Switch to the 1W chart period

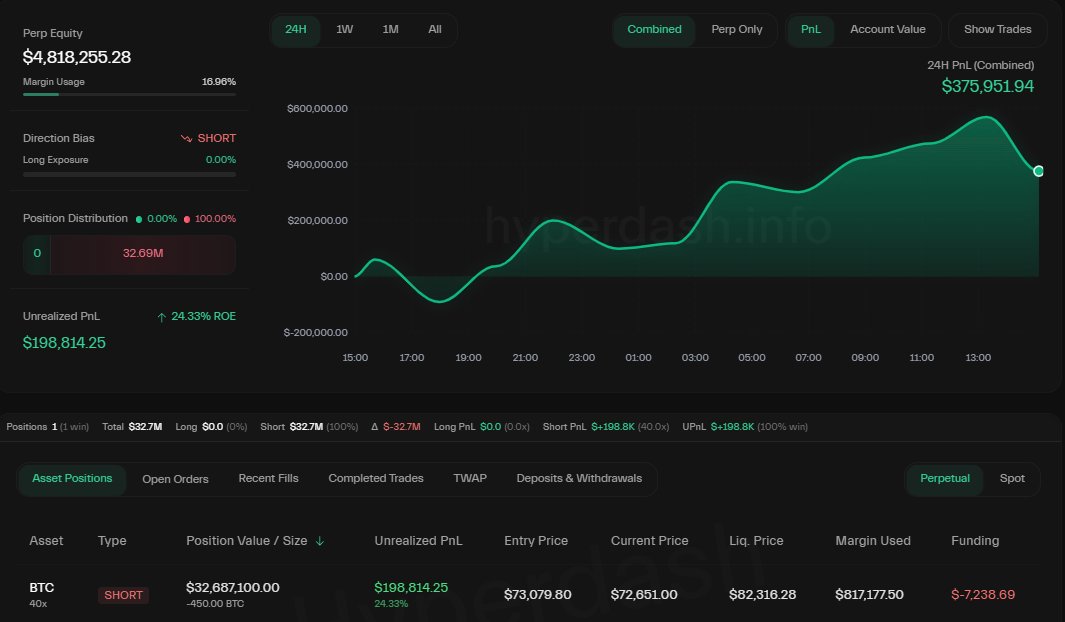point(344,30)
